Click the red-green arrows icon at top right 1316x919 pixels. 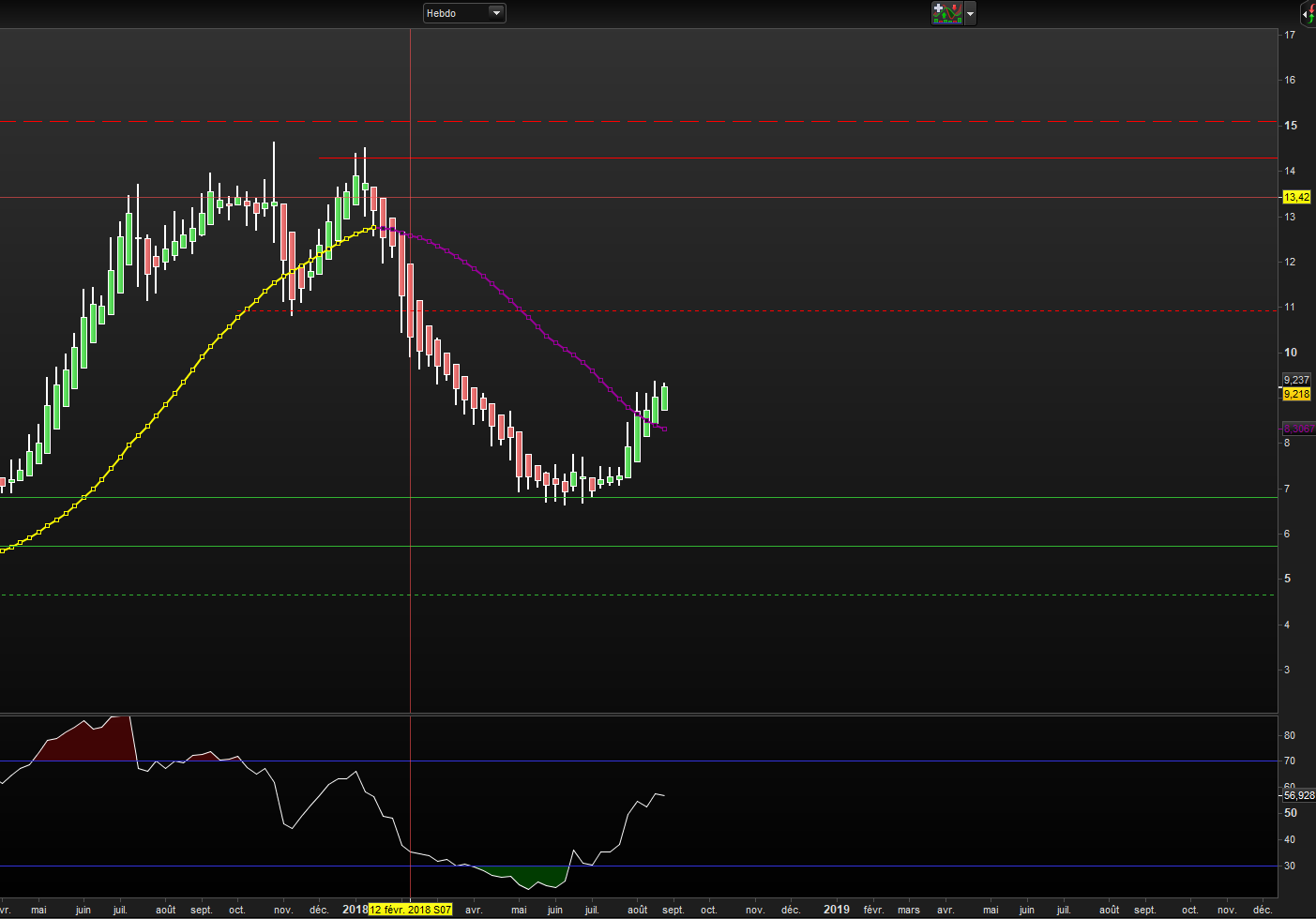1308,13
